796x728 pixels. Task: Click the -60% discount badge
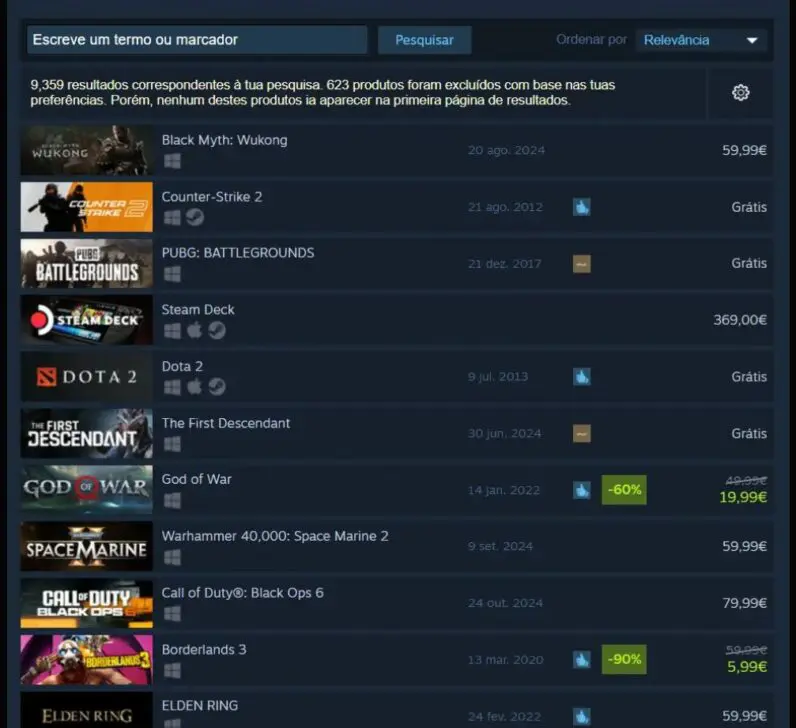coord(624,490)
